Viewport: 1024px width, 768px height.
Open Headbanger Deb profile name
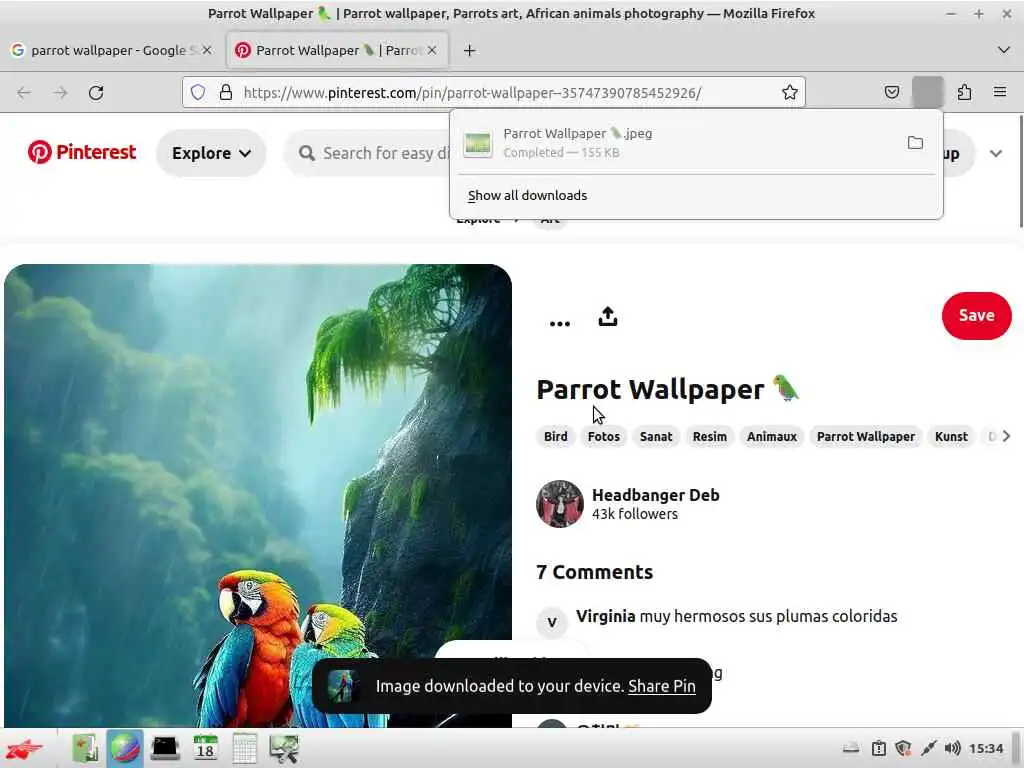(656, 495)
